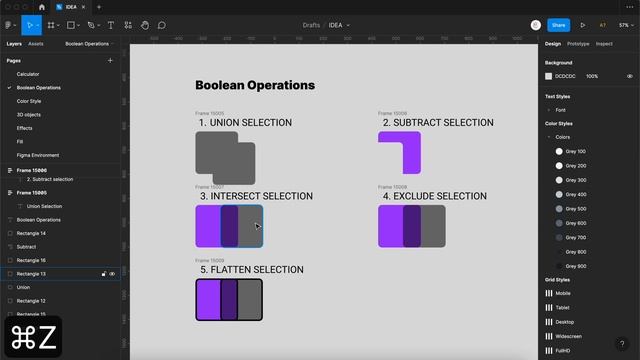Image resolution: width=640 pixels, height=360 pixels.
Task: Select the Text tool
Action: pyautogui.click(x=111, y=25)
